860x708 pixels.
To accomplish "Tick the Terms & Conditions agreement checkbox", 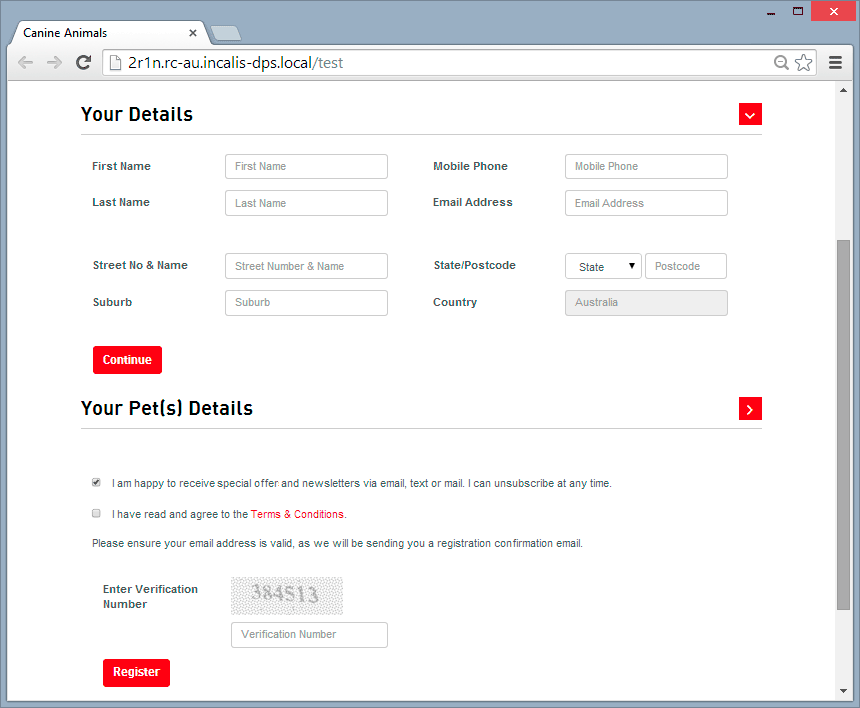I will click(x=96, y=513).
